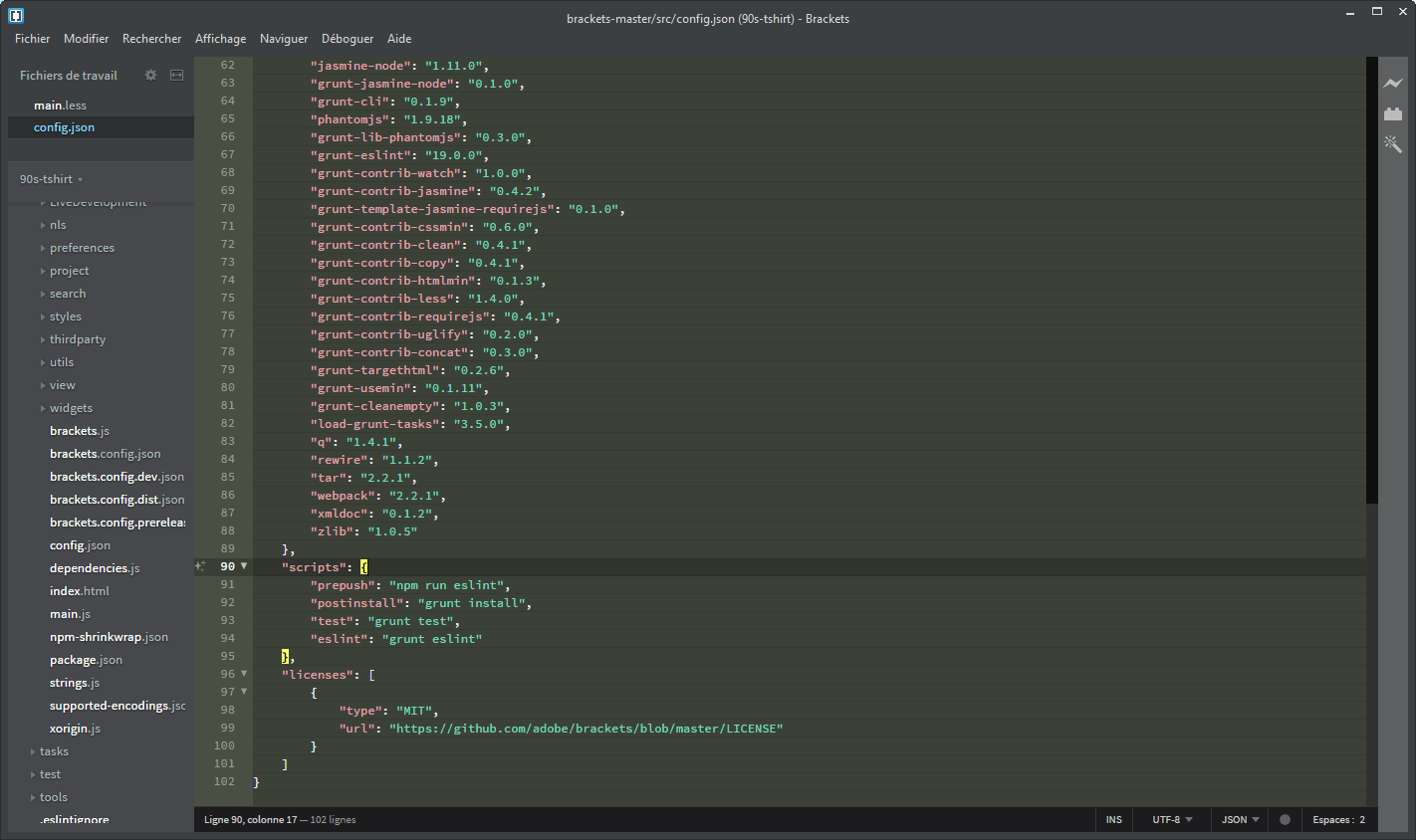Select main.less in working files

pos(60,105)
